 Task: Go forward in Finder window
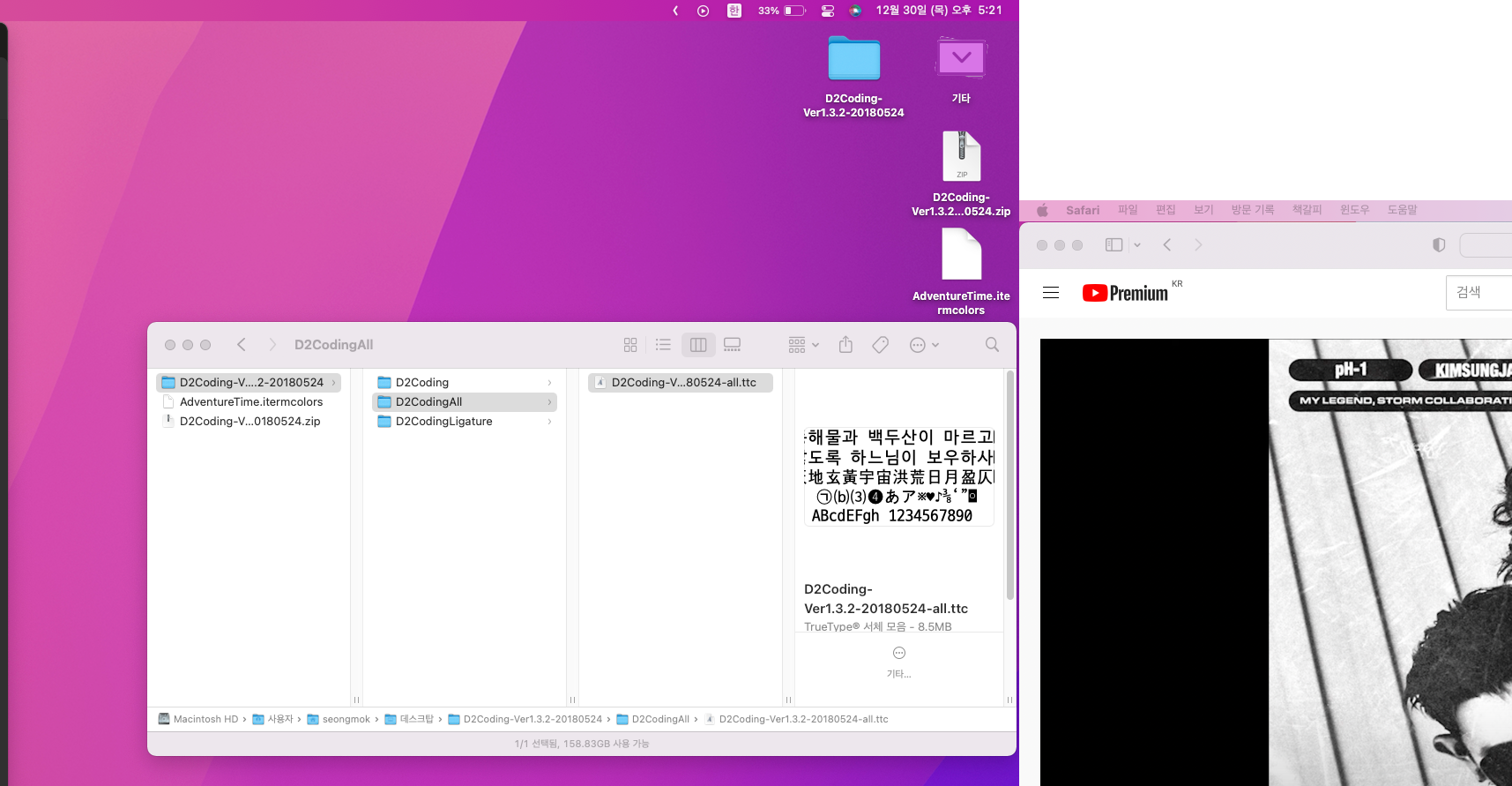pyautogui.click(x=272, y=345)
